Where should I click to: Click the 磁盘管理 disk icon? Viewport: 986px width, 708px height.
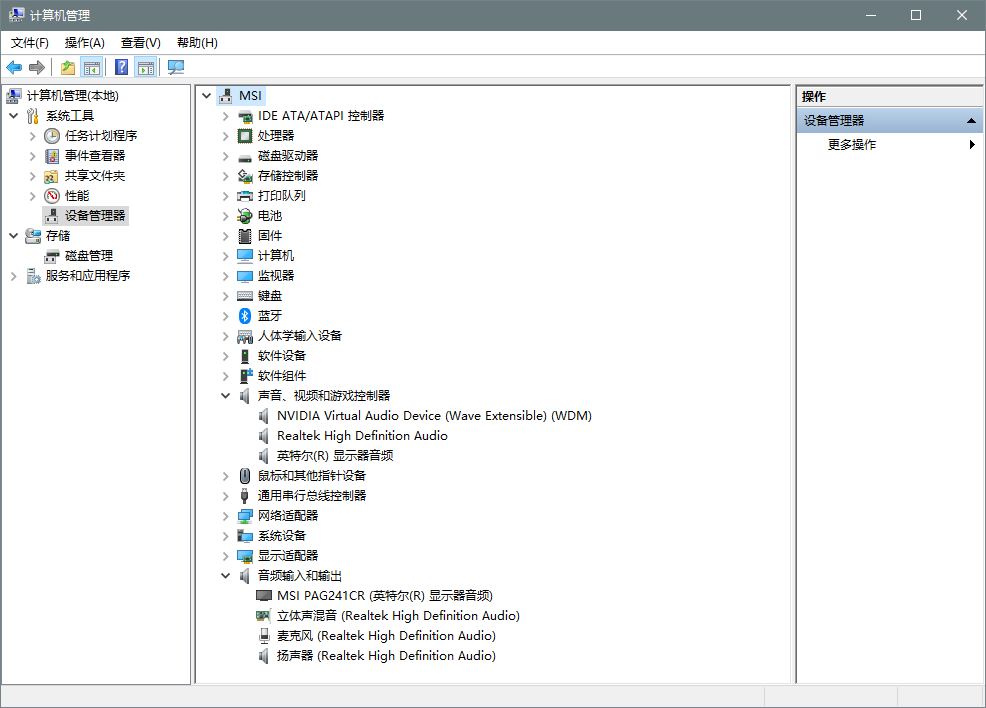pos(52,256)
